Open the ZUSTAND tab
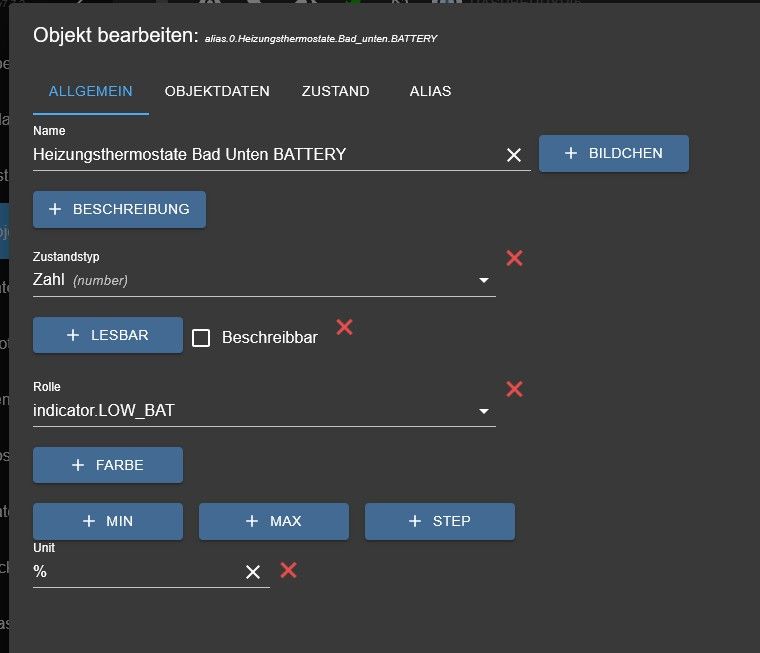The image size is (760, 653). pyautogui.click(x=335, y=91)
